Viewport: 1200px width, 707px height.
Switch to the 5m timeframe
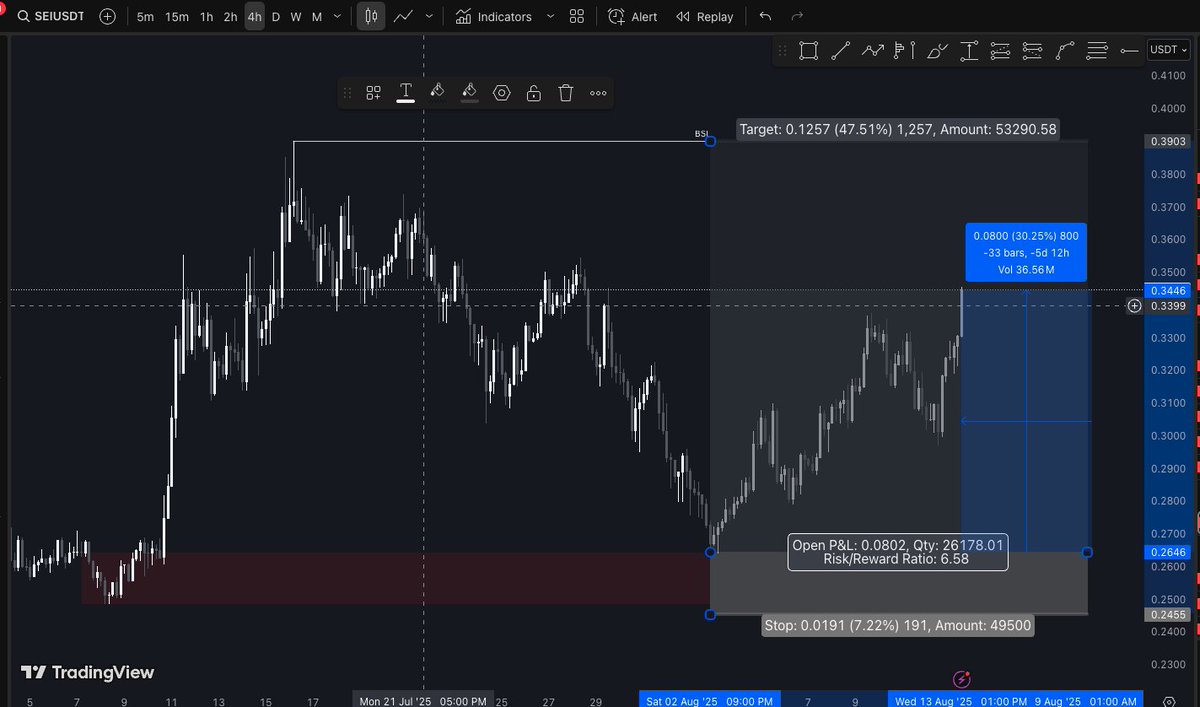[146, 17]
